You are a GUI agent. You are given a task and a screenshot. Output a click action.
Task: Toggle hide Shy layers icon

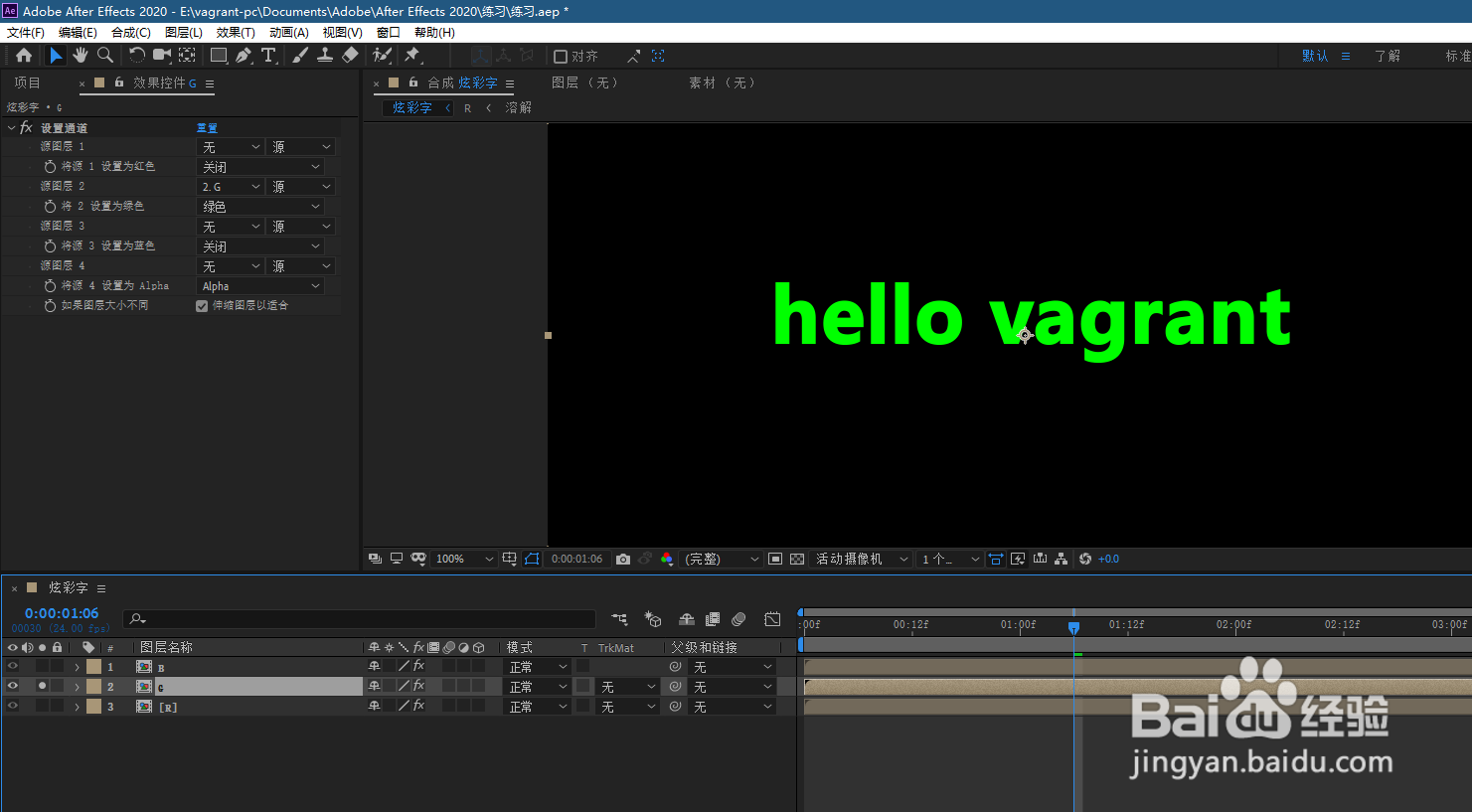(686, 619)
